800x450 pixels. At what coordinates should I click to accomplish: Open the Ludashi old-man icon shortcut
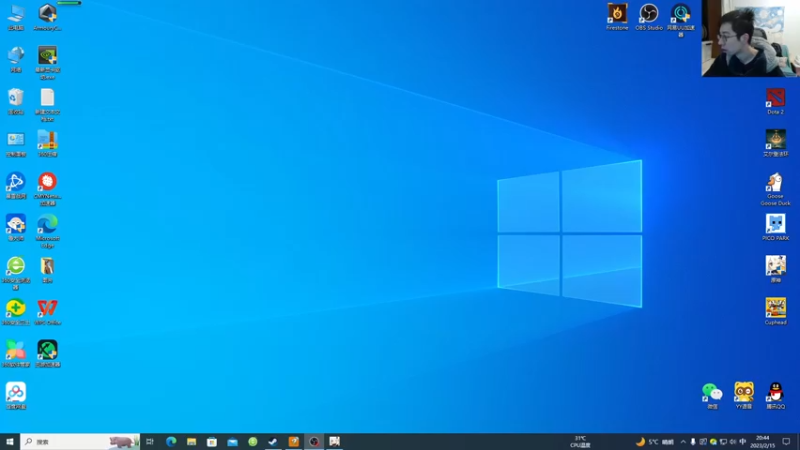16,228
